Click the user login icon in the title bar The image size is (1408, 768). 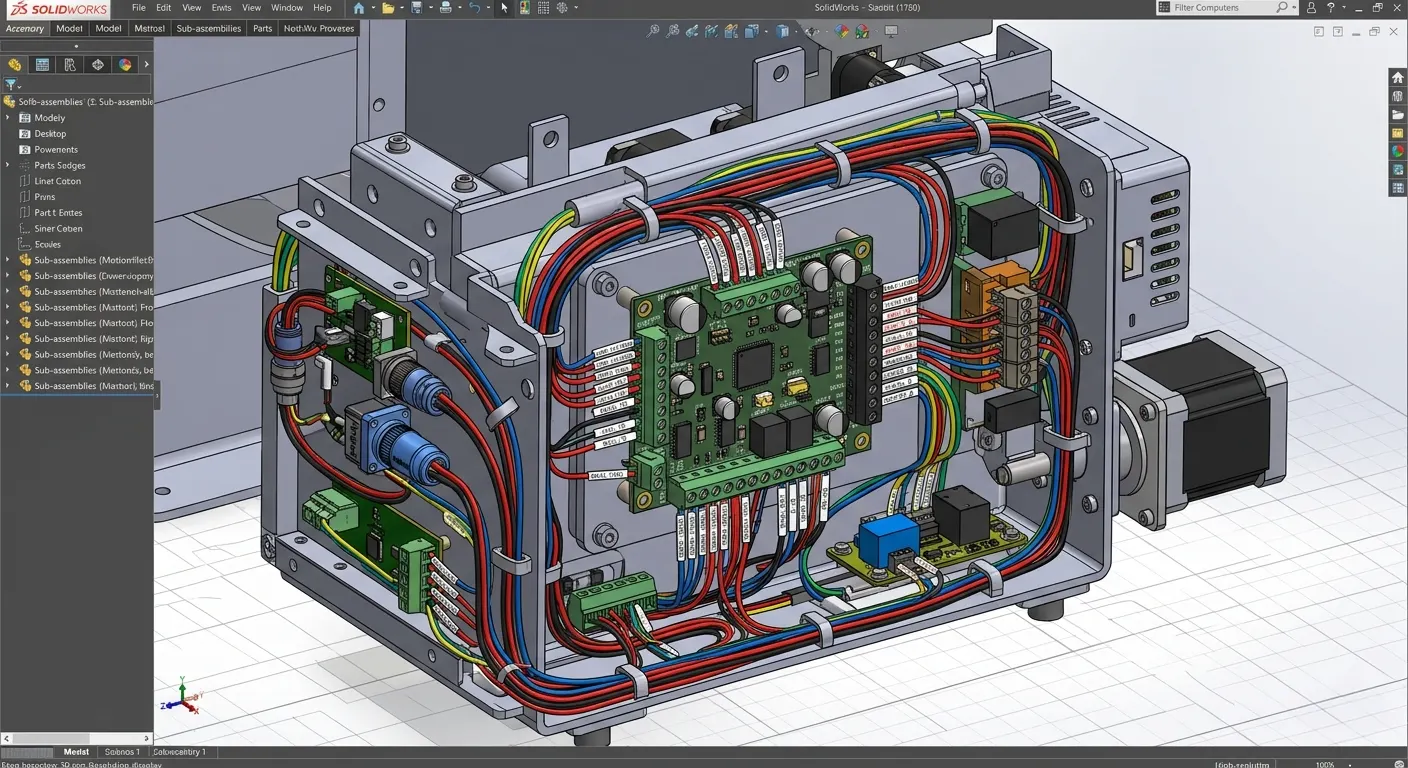point(1311,8)
